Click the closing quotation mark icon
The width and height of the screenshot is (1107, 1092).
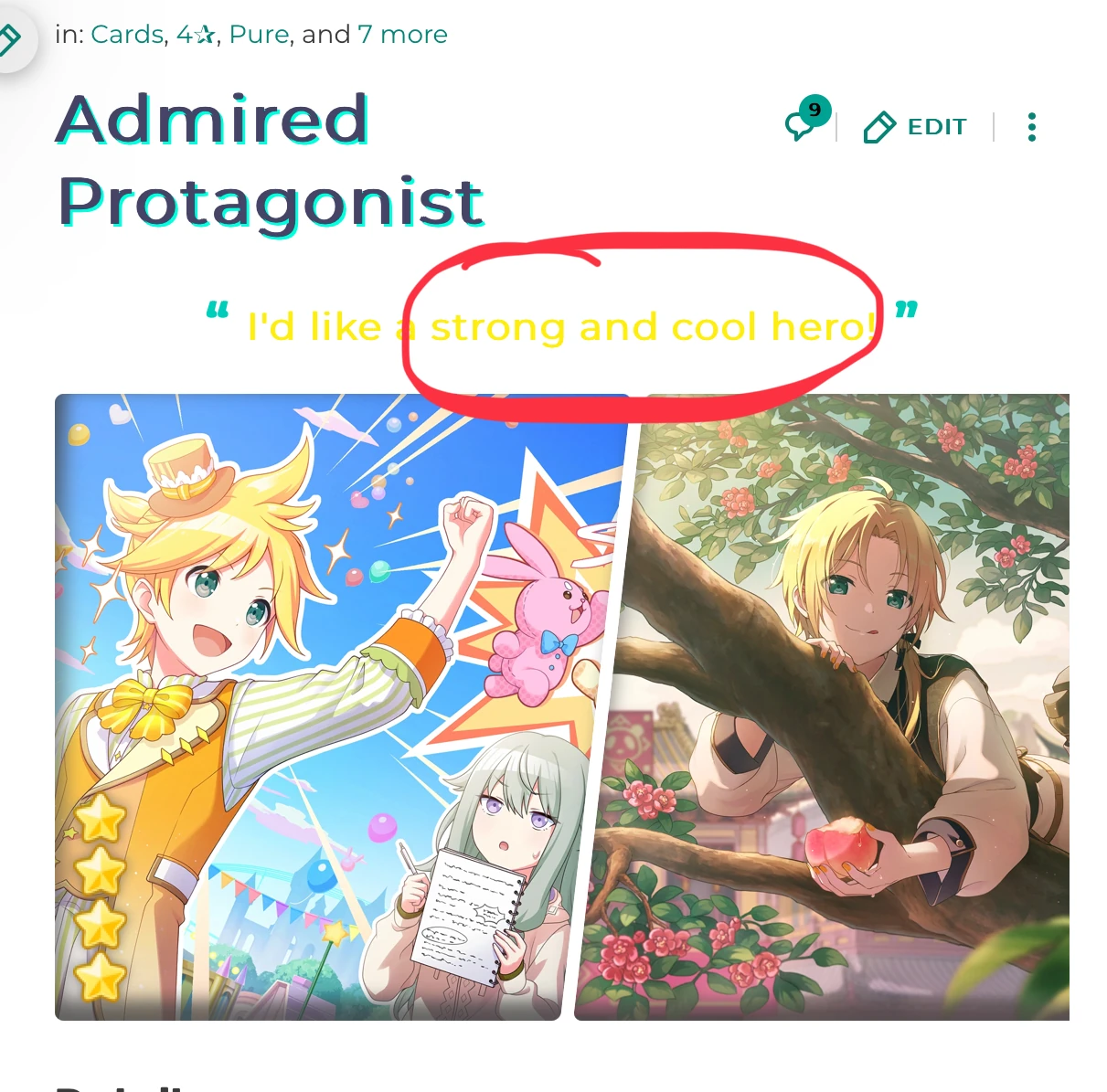tap(906, 310)
